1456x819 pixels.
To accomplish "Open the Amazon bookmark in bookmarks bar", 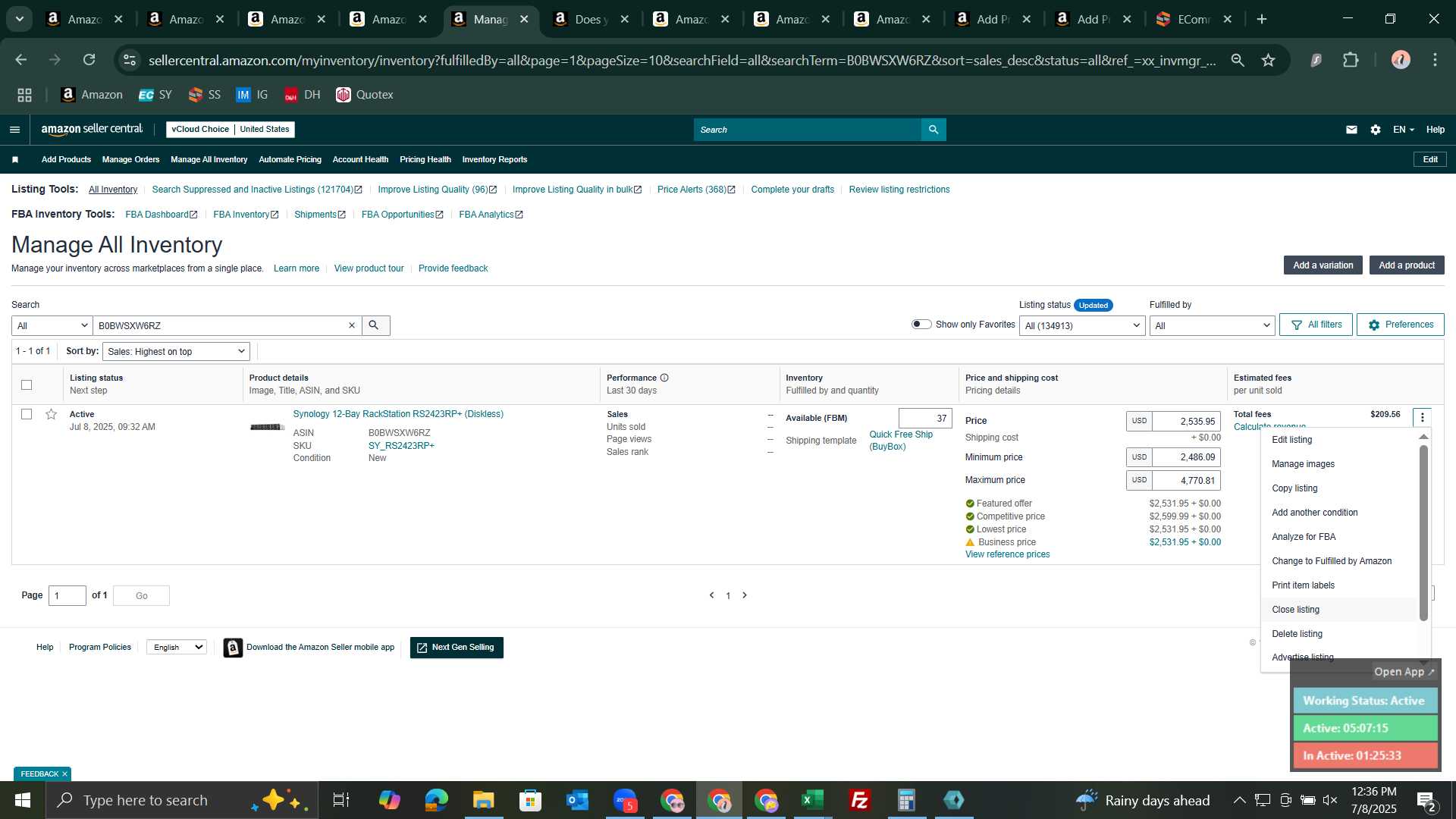I will point(92,95).
